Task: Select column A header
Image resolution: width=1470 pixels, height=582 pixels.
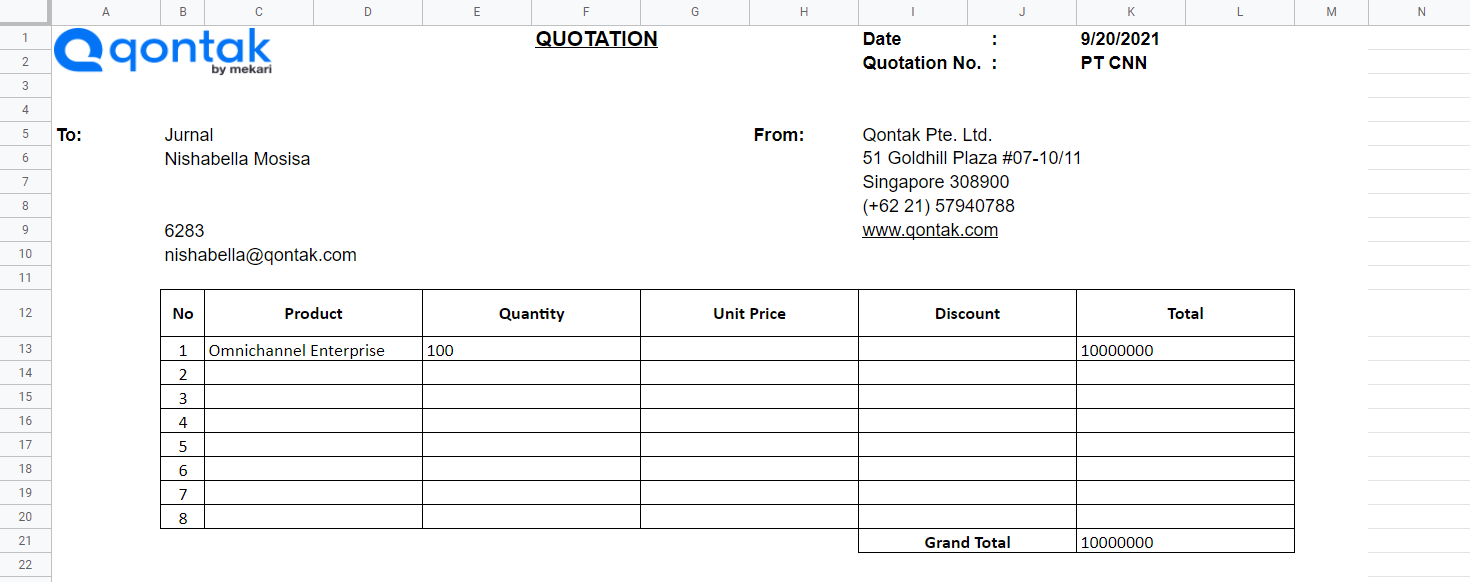Action: click(106, 12)
